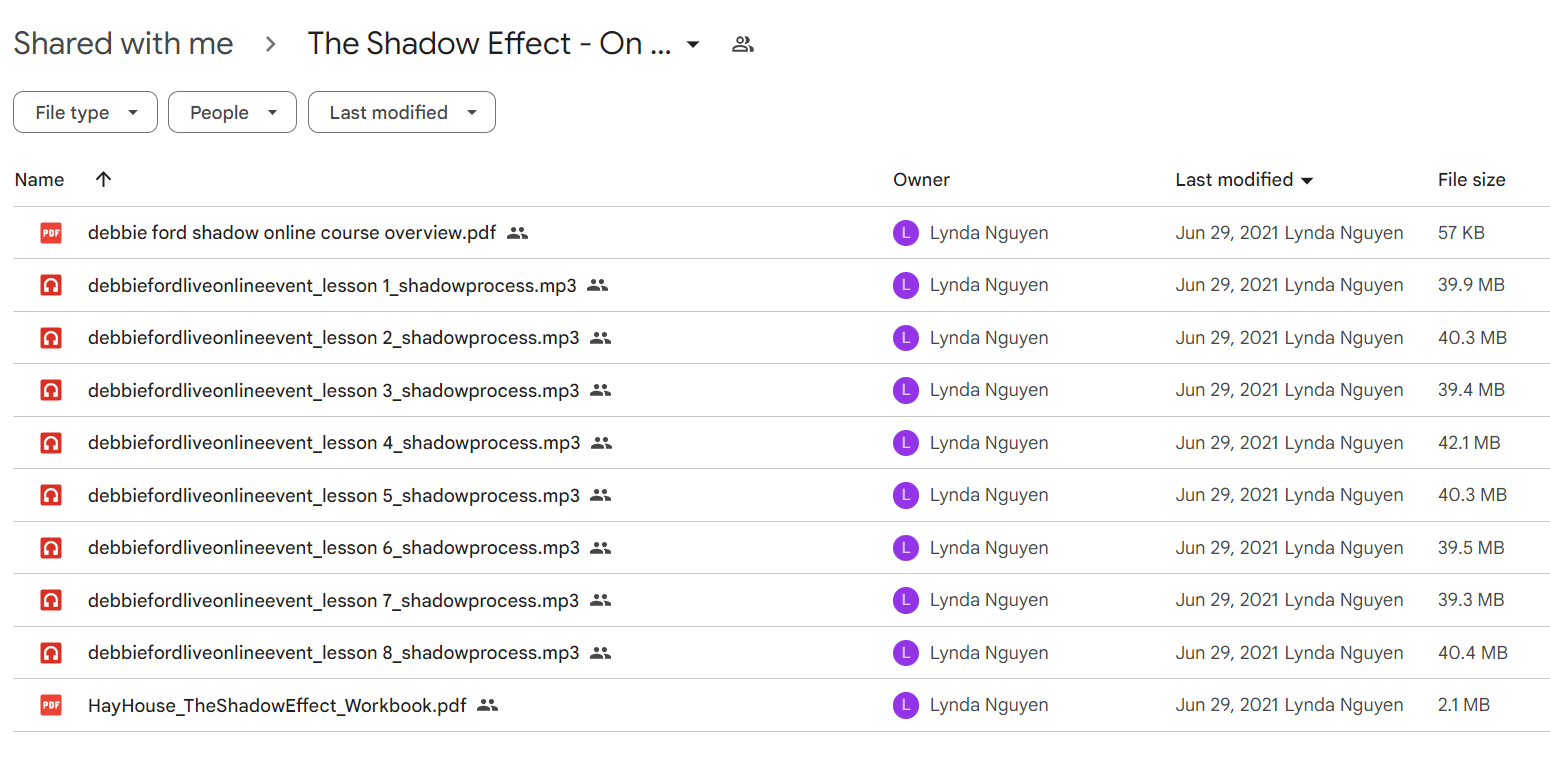Click shared icon next to course overview.pdf
Image resolution: width=1550 pixels, height=773 pixels.
pos(517,233)
